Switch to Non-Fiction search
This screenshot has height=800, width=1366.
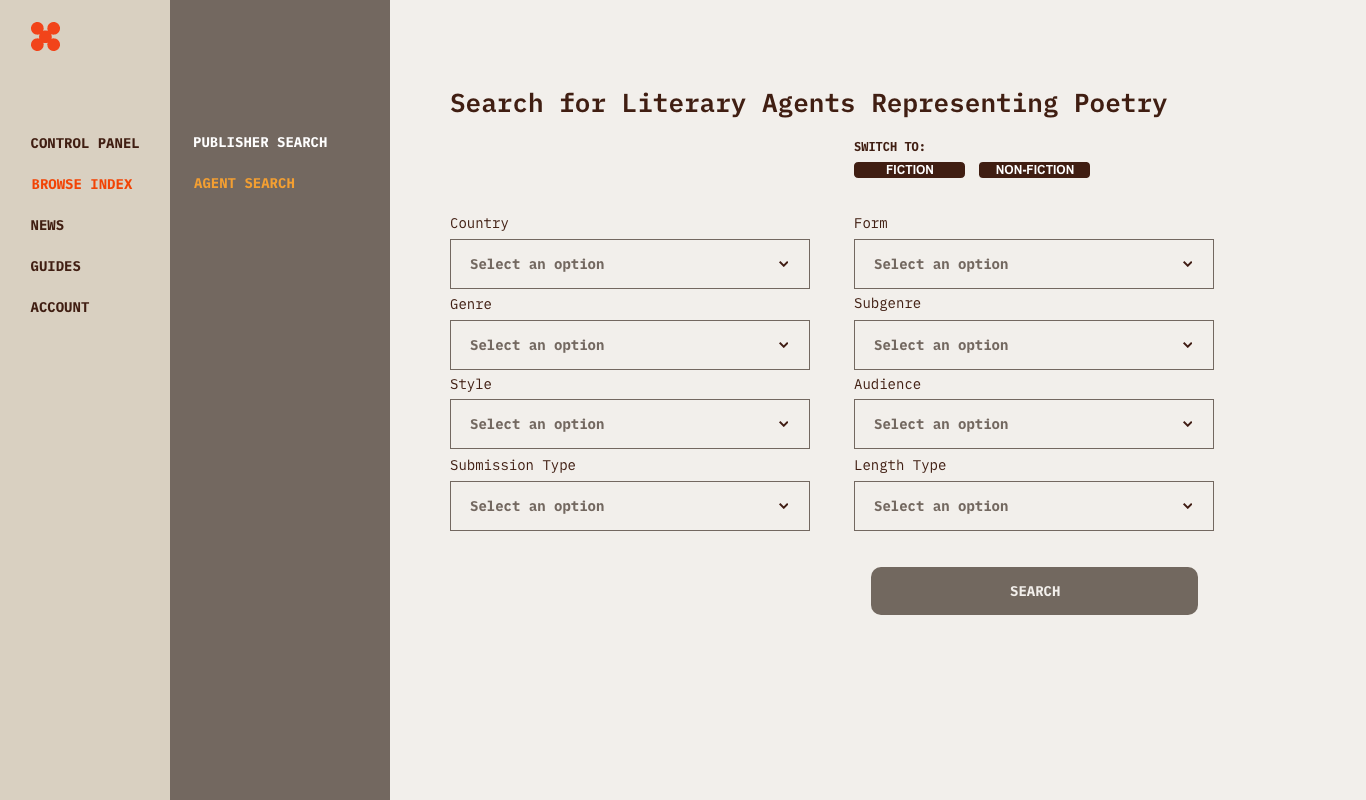[1034, 170]
